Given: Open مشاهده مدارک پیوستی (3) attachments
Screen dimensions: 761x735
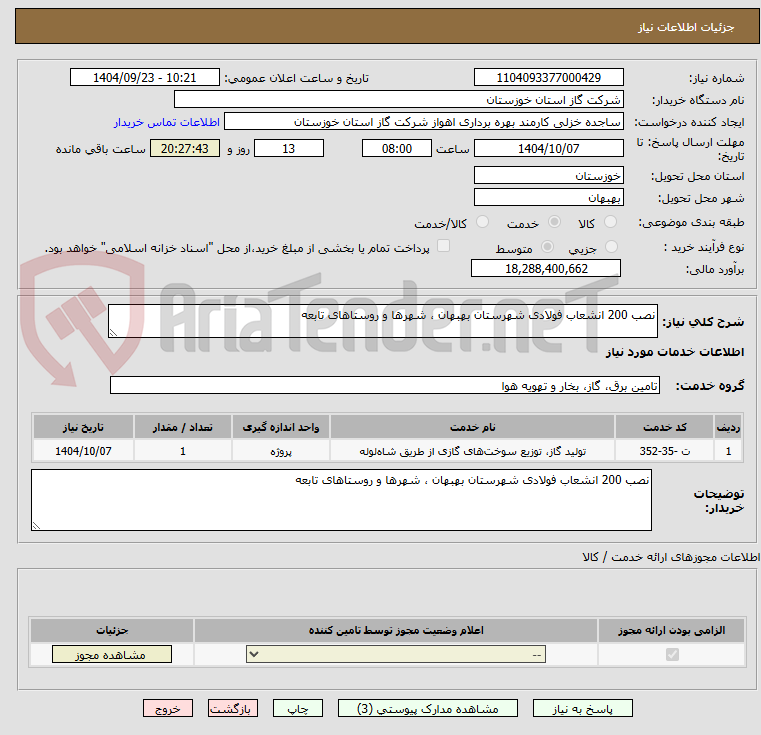Looking at the screenshot, I should coord(428,708).
